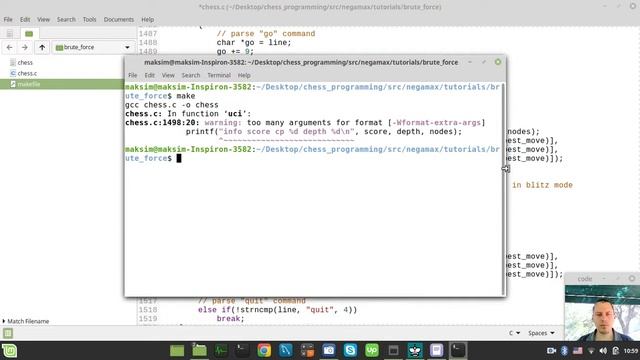640x360 pixels.
Task: Open the terminal window Help menu
Action: tap(244, 75)
